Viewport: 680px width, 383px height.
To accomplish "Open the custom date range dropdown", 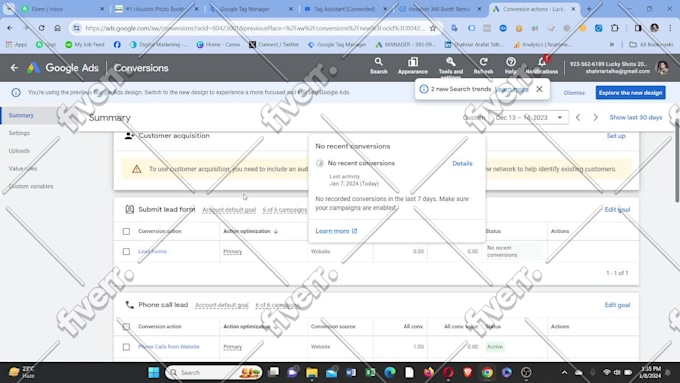I will pos(529,118).
